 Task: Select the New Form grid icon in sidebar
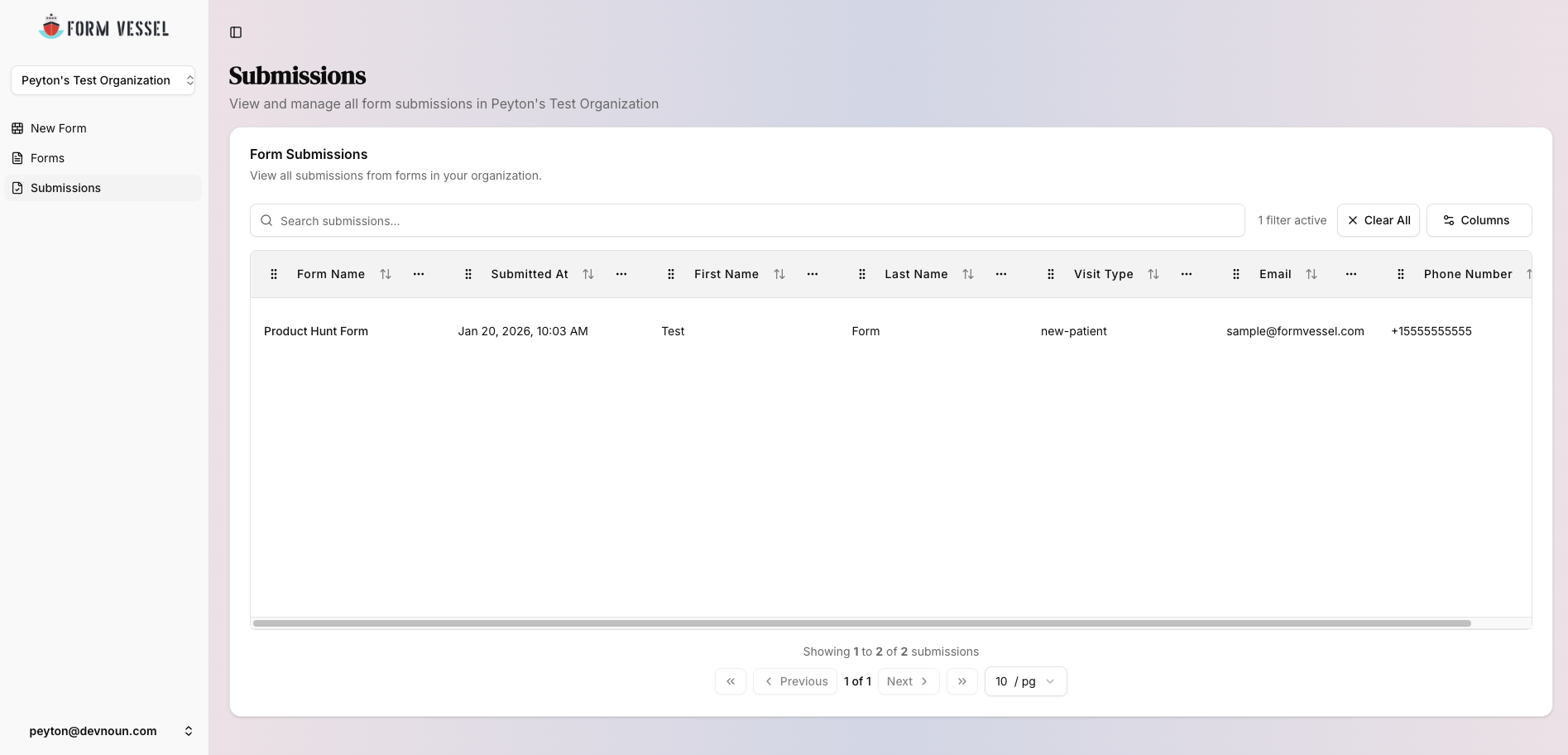[17, 128]
